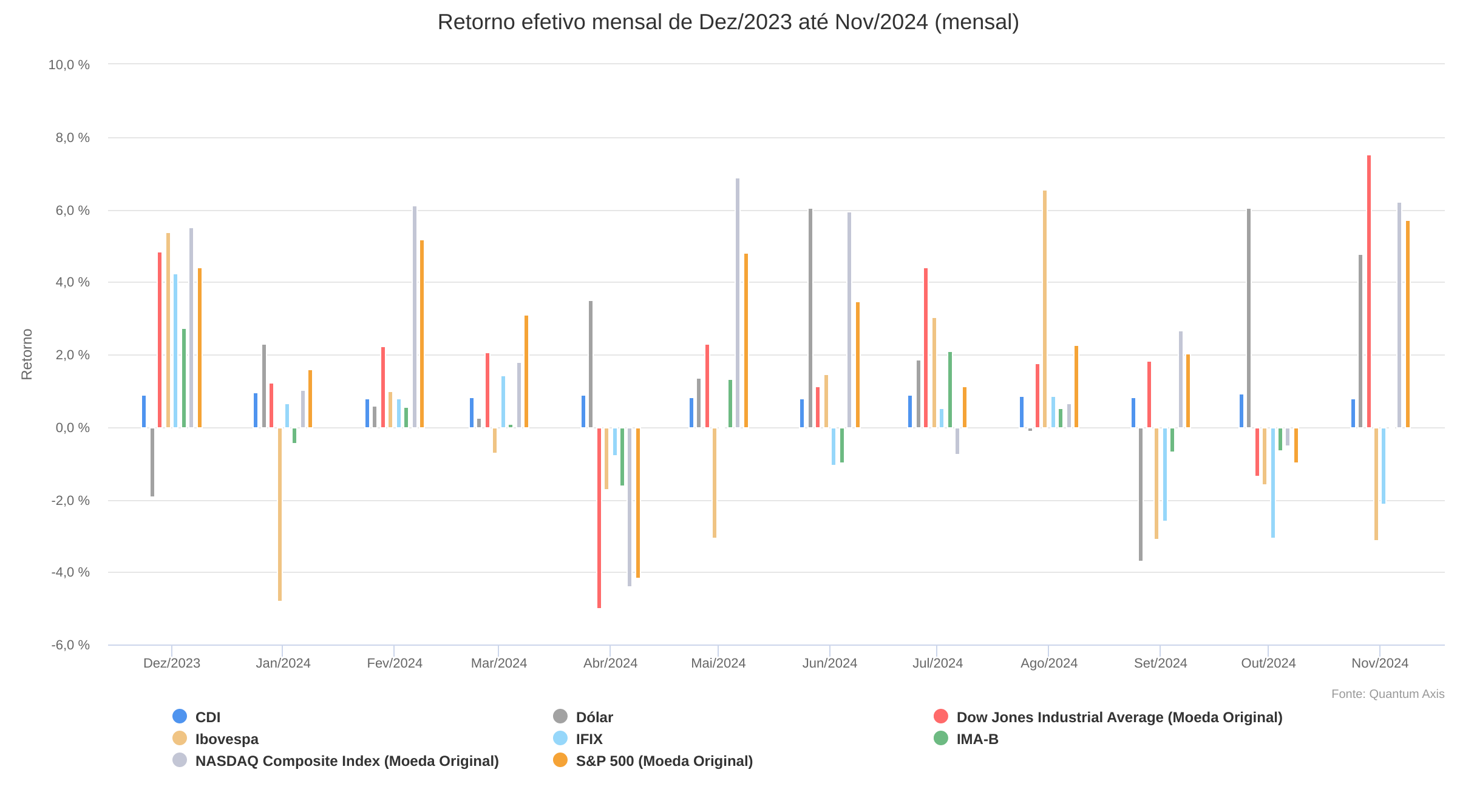
Task: Select the tan Ibovespa bar in Ago/2024
Action: pos(1045,309)
